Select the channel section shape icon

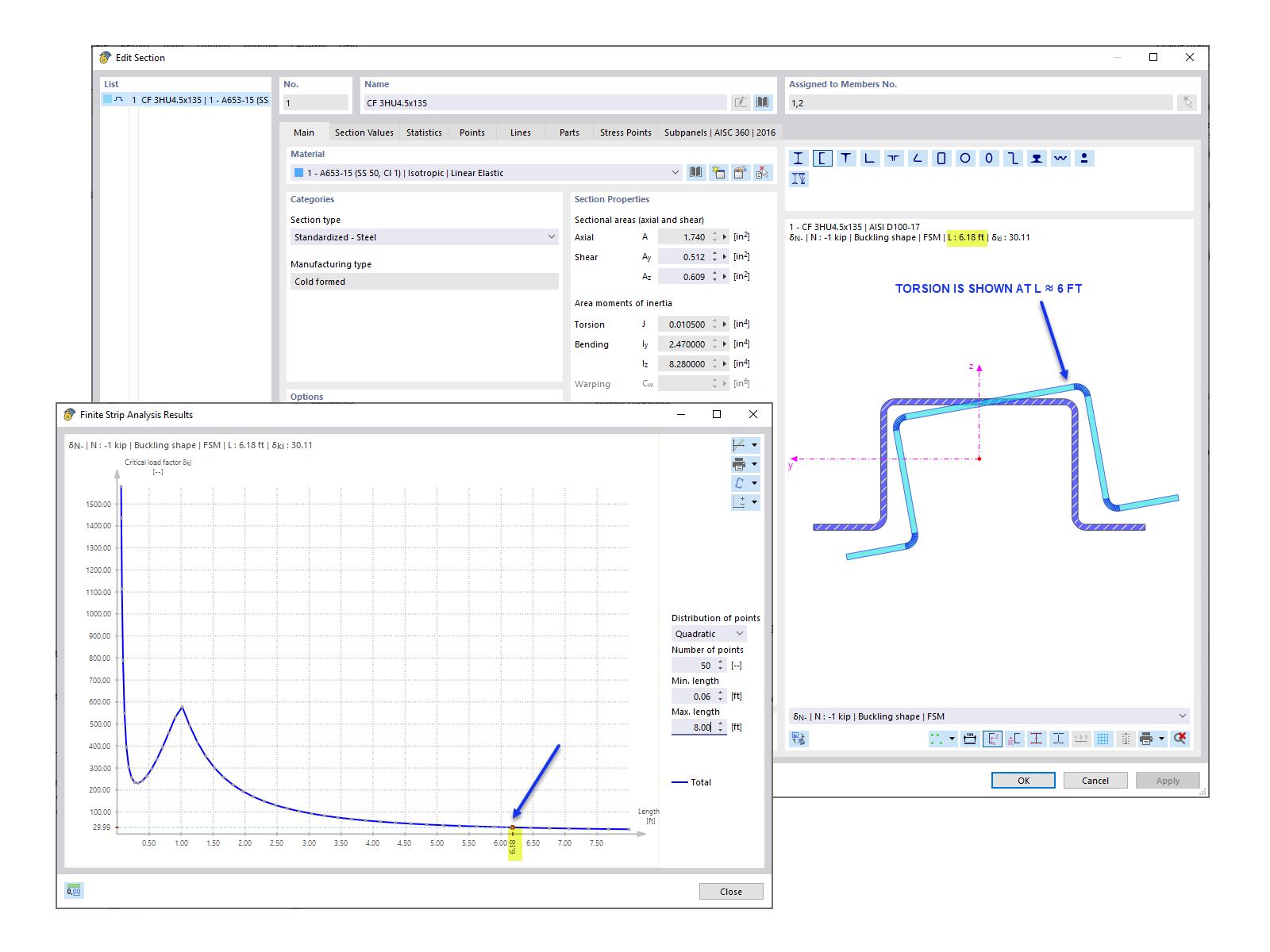coord(823,158)
